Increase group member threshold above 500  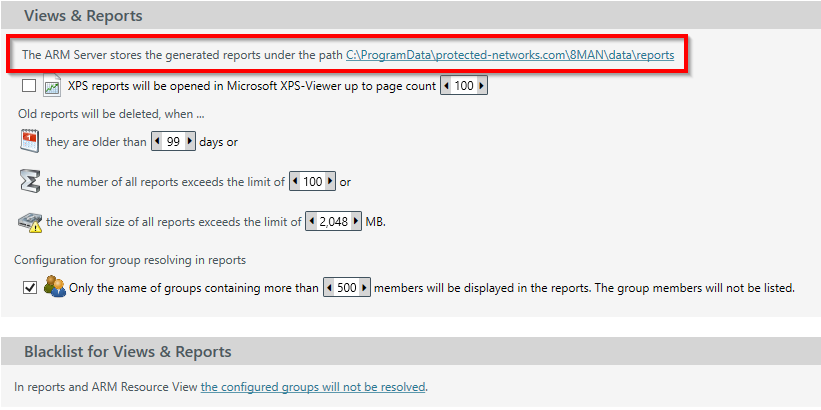click(x=364, y=288)
